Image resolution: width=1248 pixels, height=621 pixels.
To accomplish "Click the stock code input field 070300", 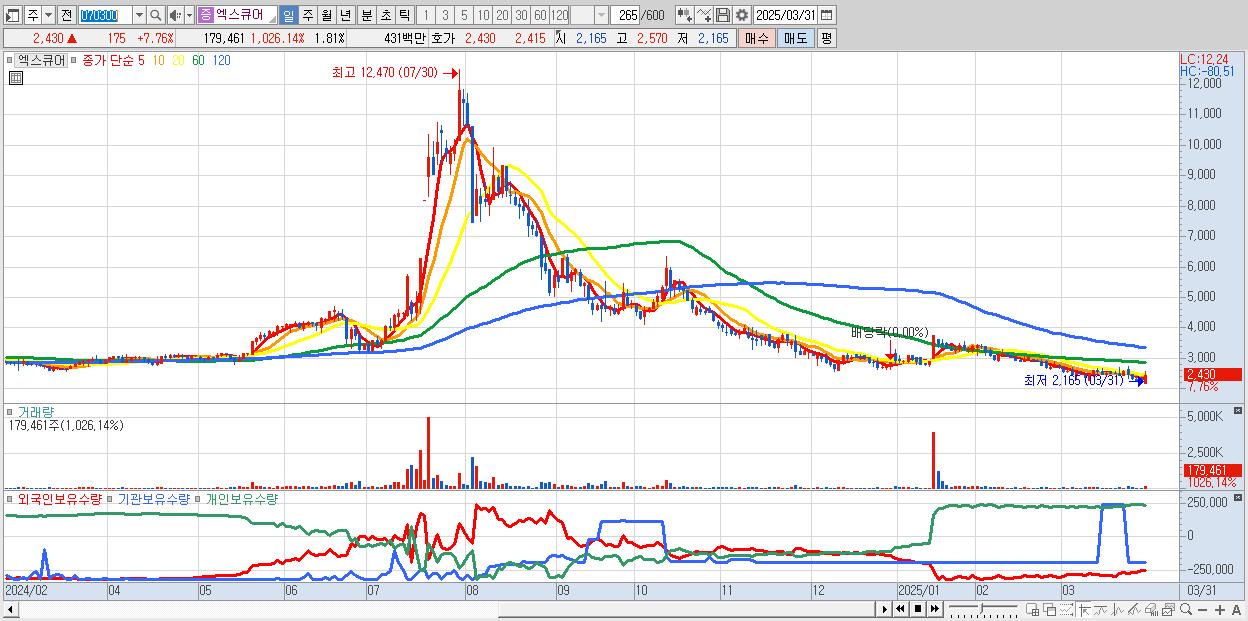I will tap(105, 15).
